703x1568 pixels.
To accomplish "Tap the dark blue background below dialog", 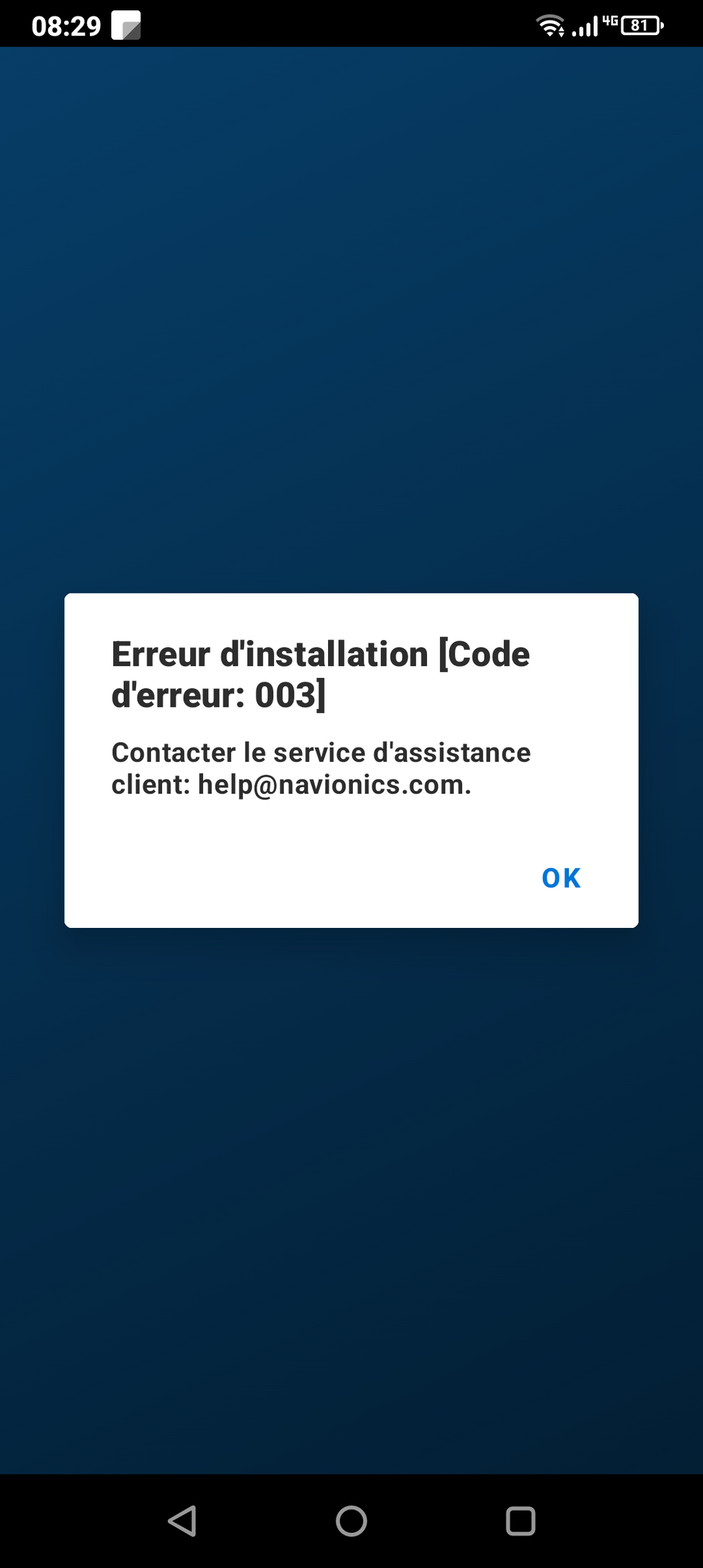I will click(x=351, y=1201).
